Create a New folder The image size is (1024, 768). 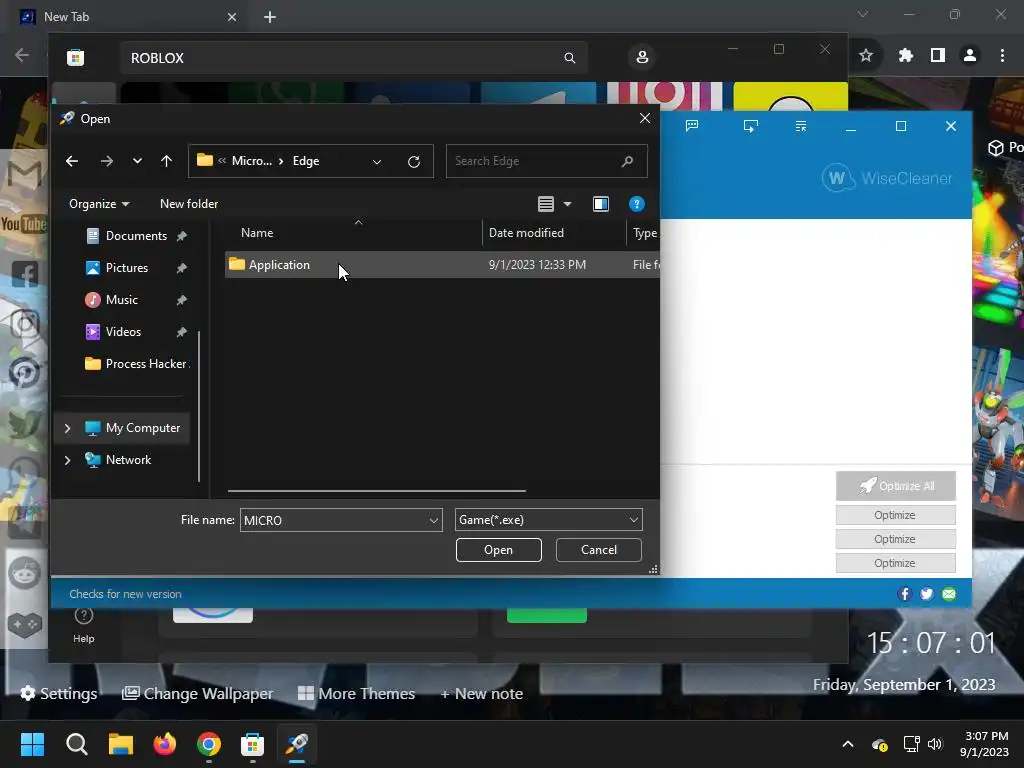point(189,204)
